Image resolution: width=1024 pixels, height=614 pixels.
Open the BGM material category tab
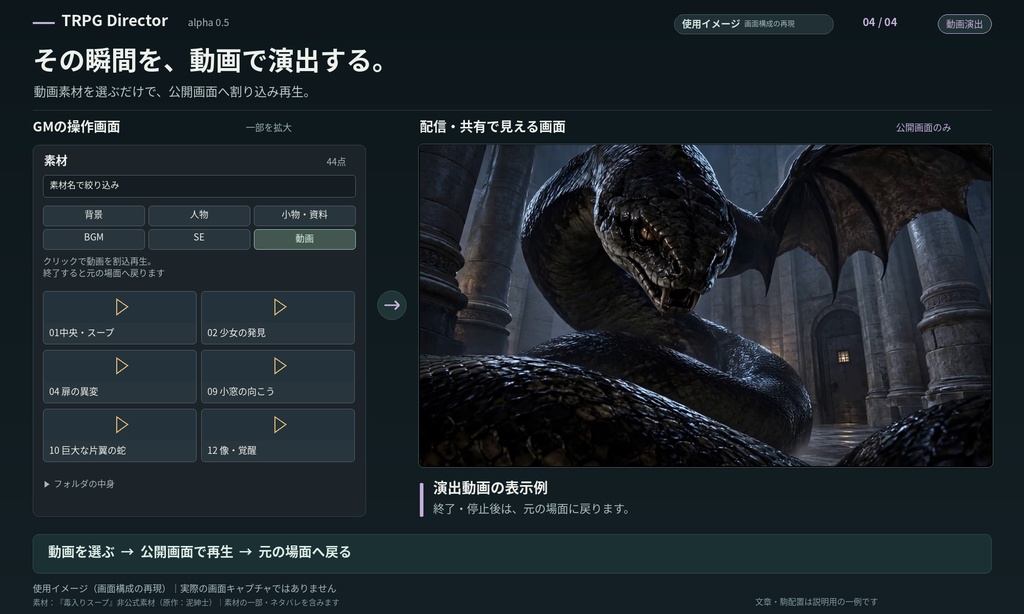point(94,238)
